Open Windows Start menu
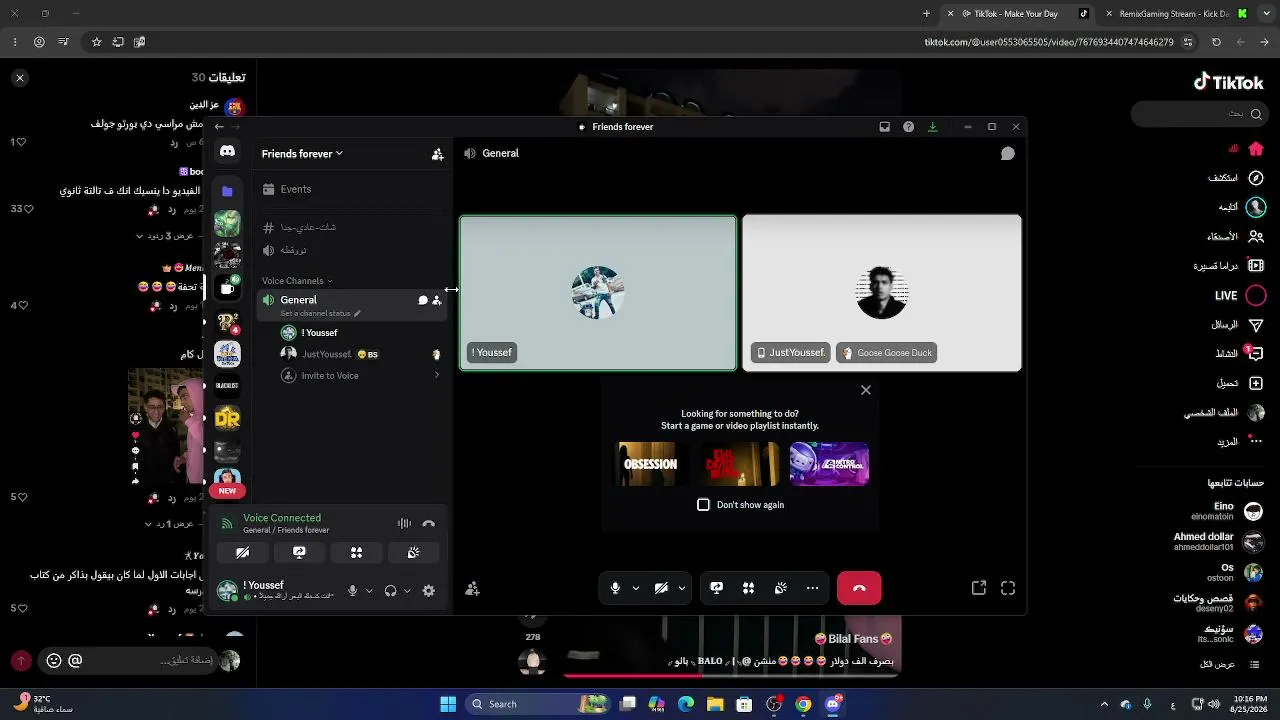This screenshot has height=720, width=1280. [448, 704]
